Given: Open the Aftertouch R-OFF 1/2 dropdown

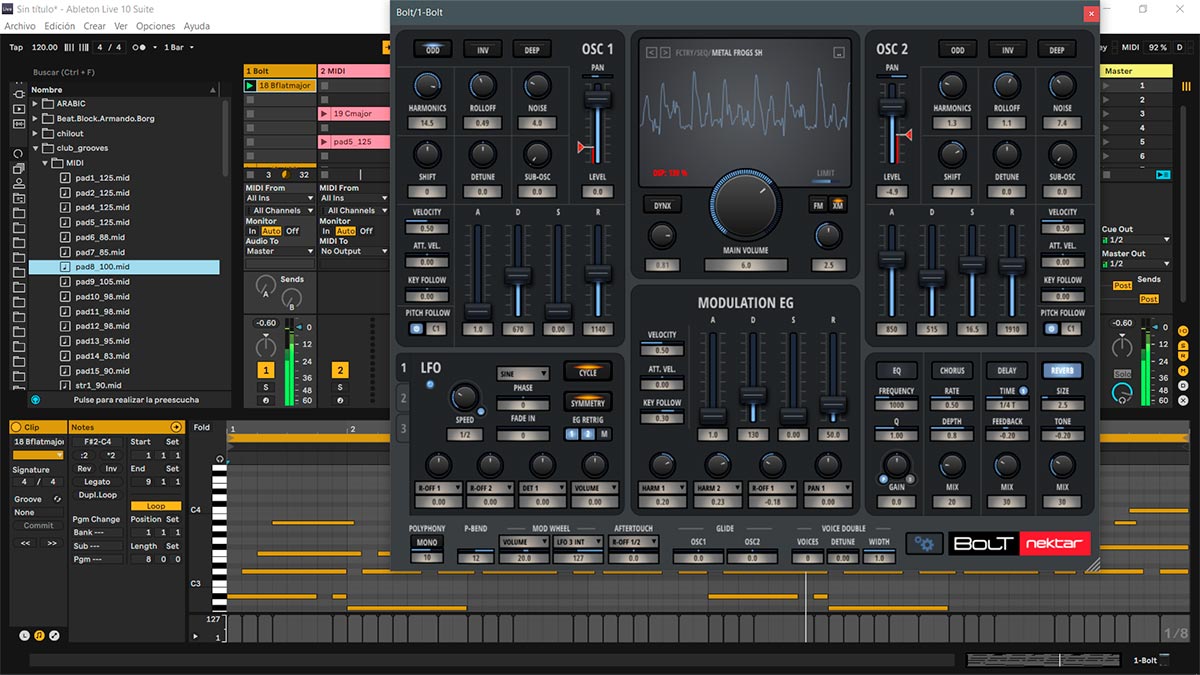Looking at the screenshot, I should [633, 542].
